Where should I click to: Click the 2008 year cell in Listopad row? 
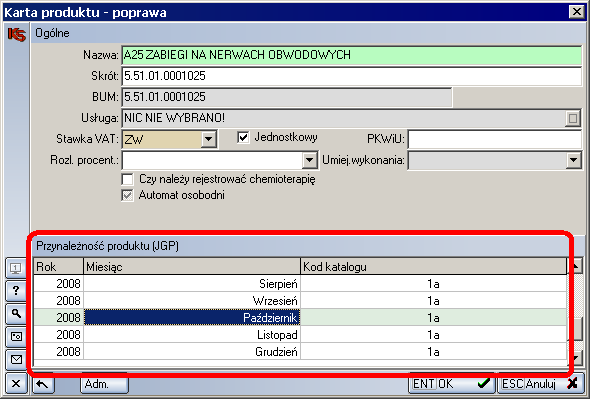pos(58,335)
